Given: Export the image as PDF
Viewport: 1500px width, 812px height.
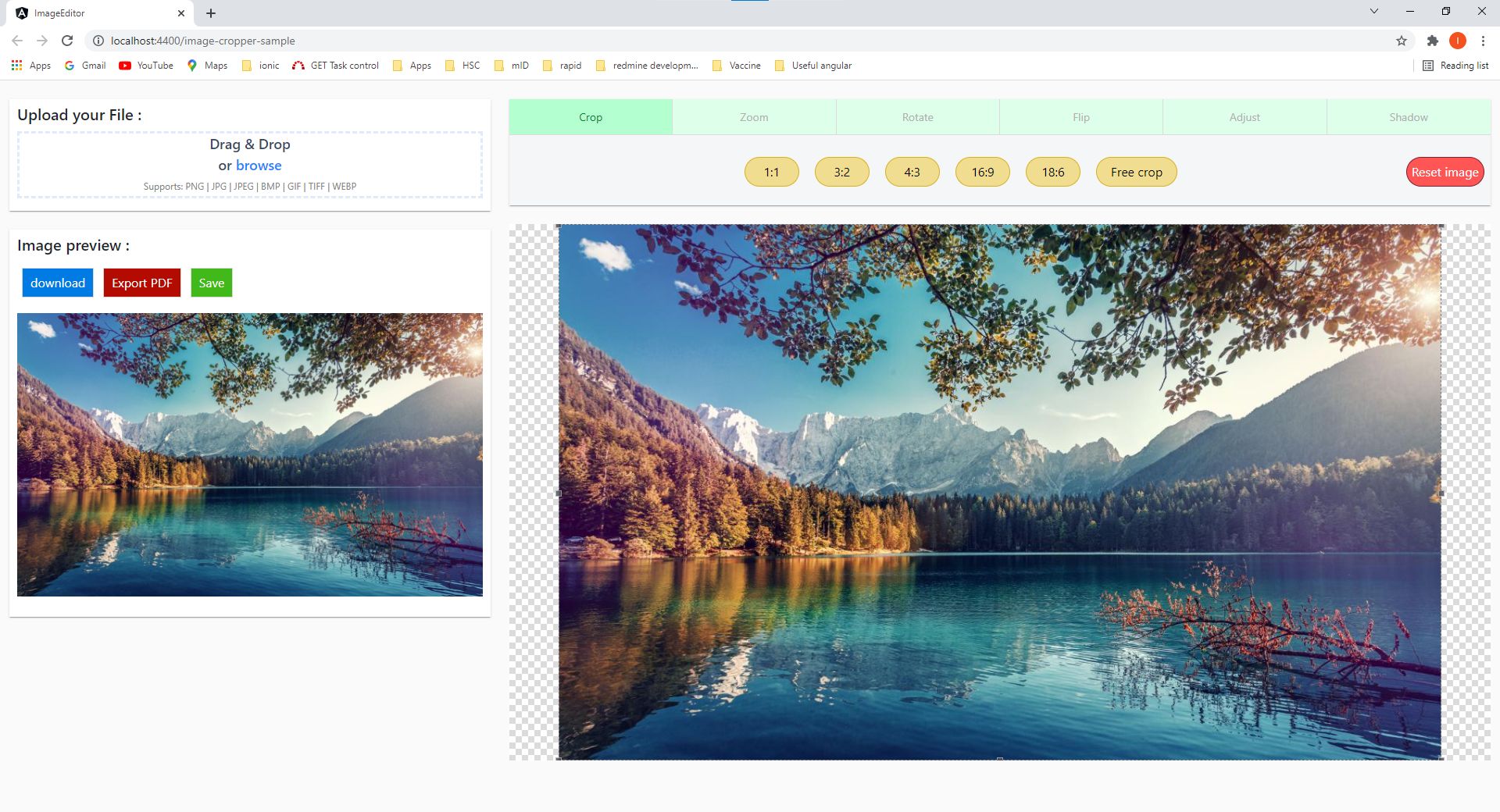Looking at the screenshot, I should pos(142,283).
